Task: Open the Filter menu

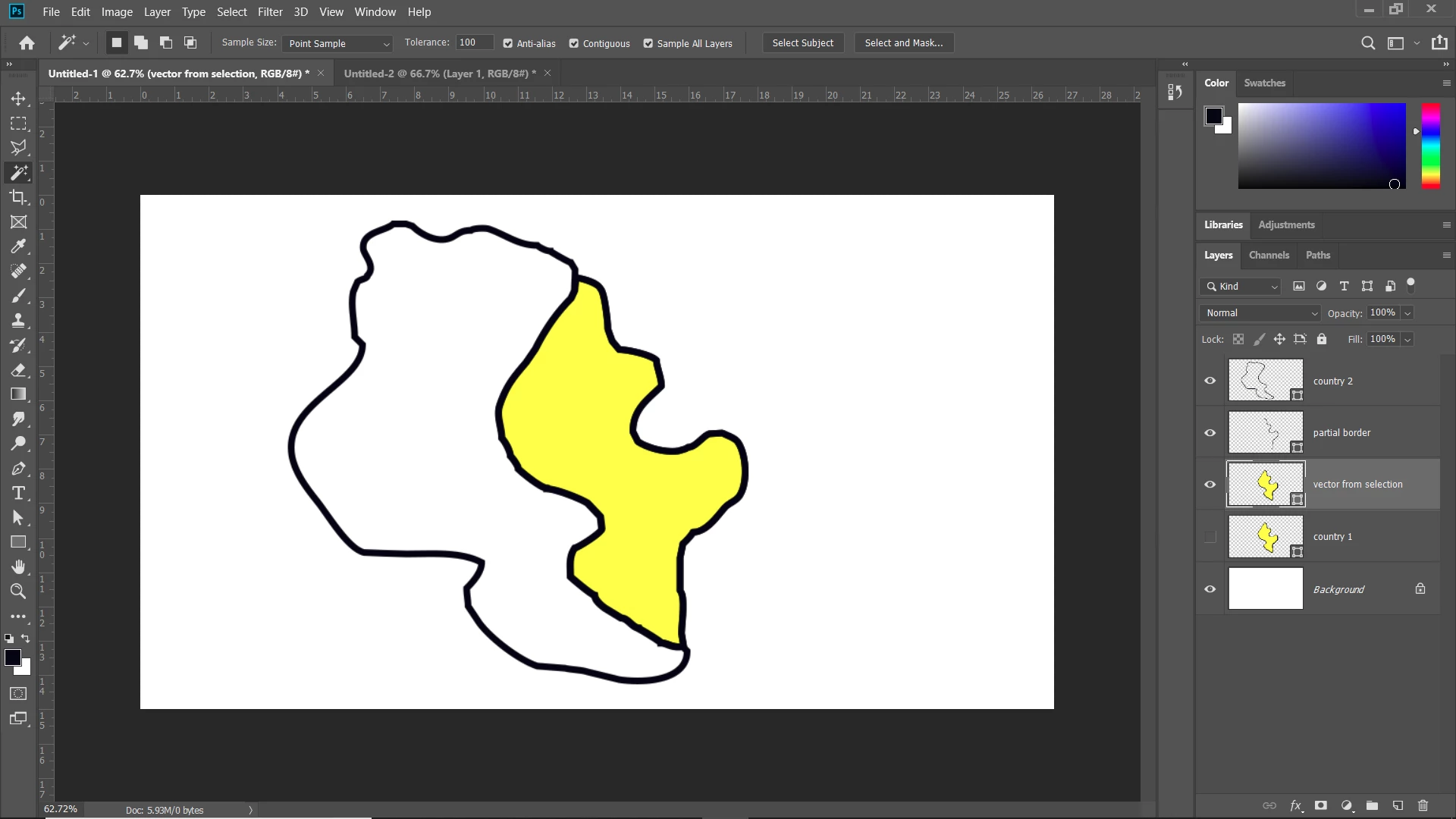Action: pos(270,12)
